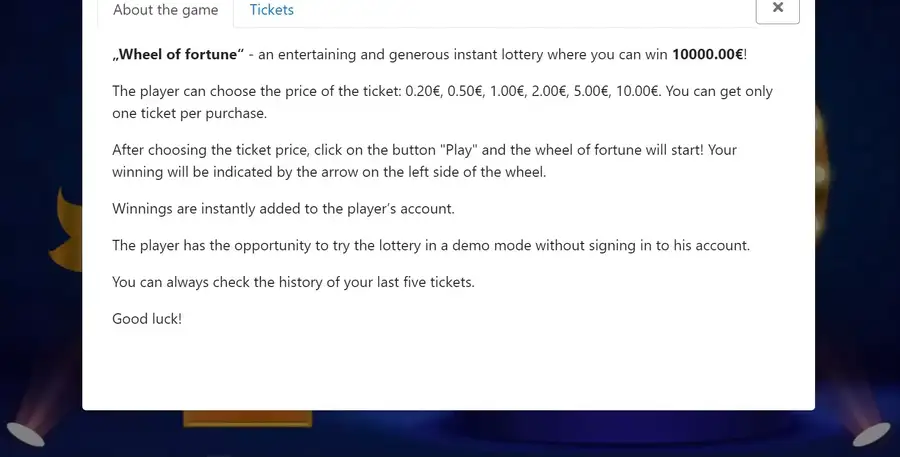900x457 pixels.
Task: Click the glowing wheel edge on right
Action: 820,172
